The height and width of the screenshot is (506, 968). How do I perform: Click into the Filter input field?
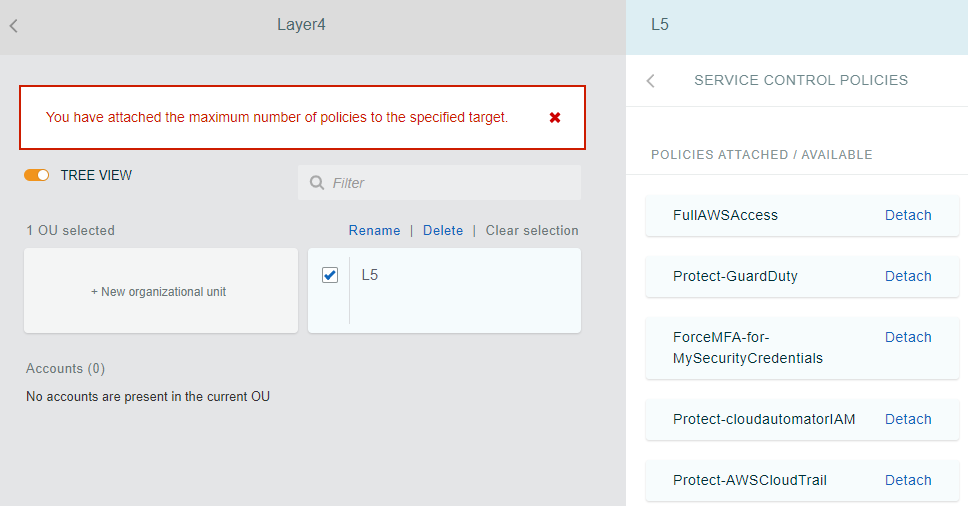(x=450, y=183)
